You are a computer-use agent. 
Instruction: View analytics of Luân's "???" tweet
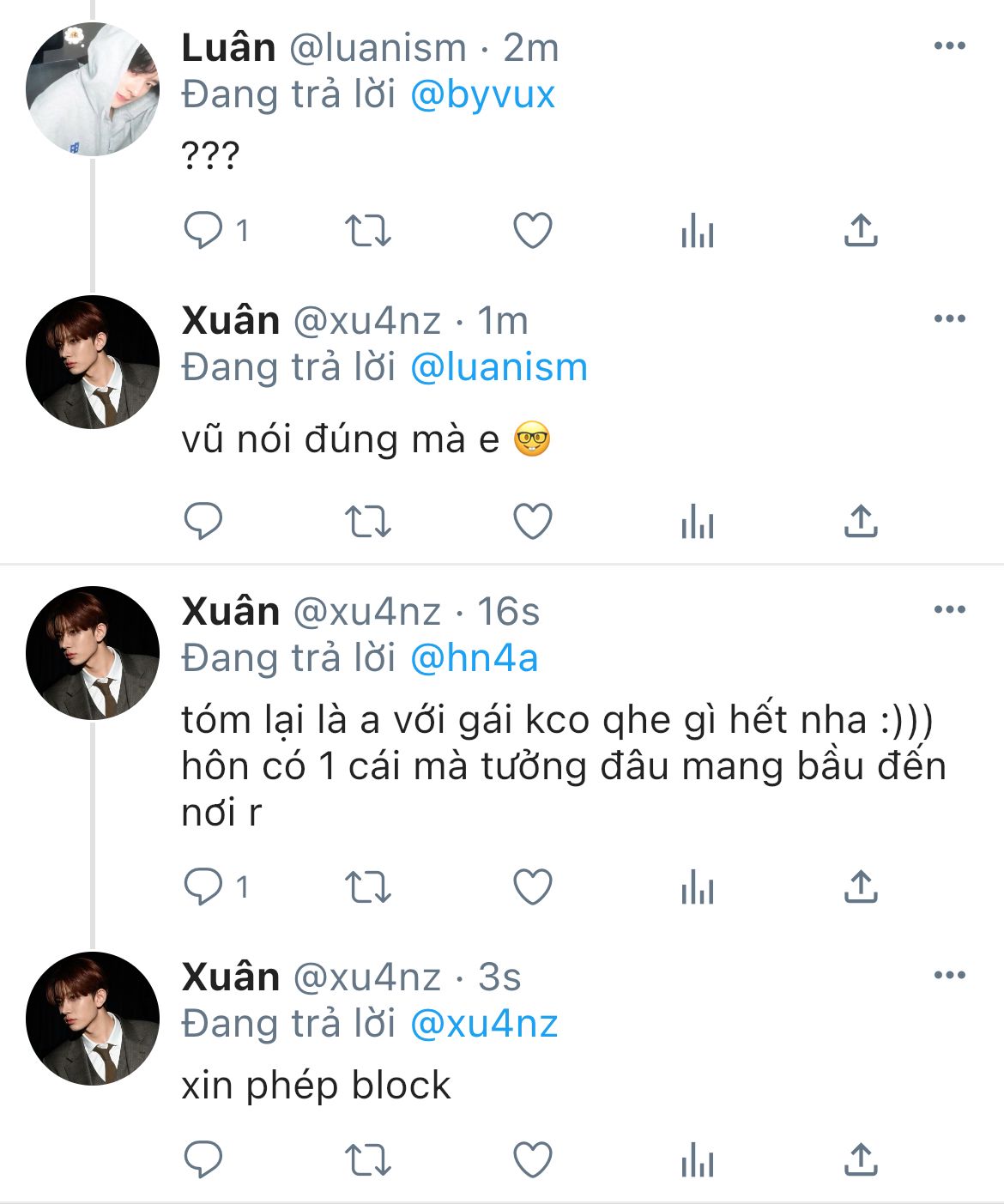(697, 230)
